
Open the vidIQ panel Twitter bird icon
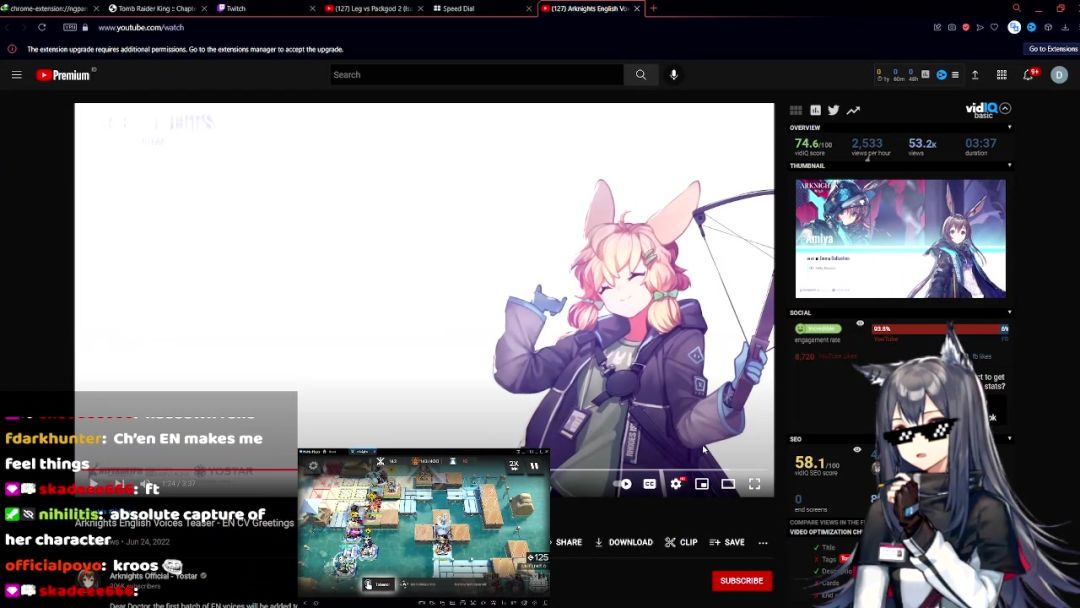833,110
